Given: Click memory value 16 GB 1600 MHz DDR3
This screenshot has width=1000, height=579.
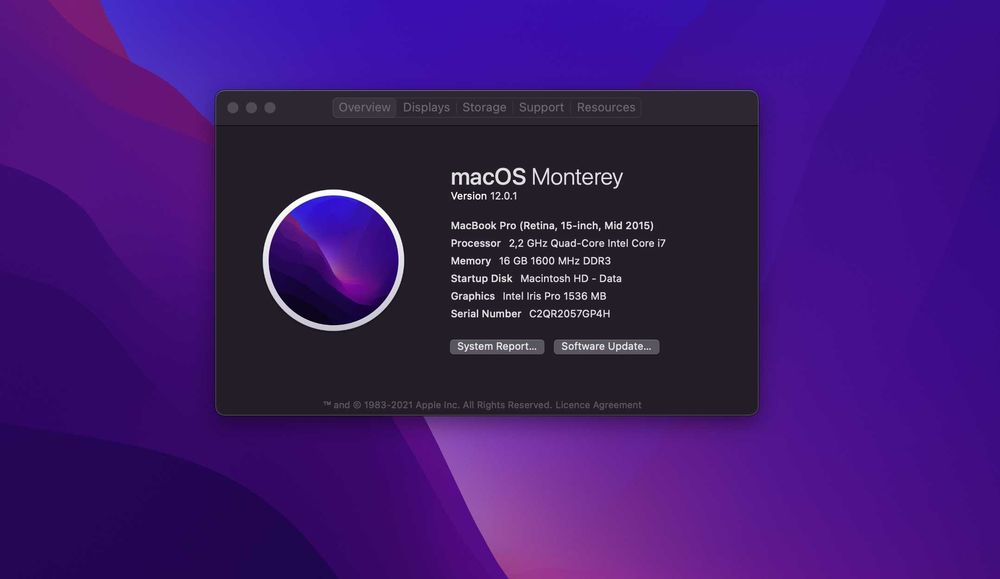Looking at the screenshot, I should (555, 261).
